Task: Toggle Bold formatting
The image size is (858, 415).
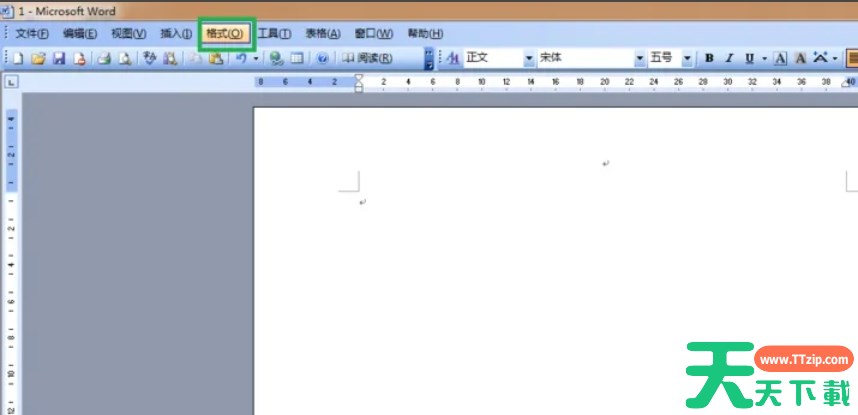Action: click(x=709, y=58)
